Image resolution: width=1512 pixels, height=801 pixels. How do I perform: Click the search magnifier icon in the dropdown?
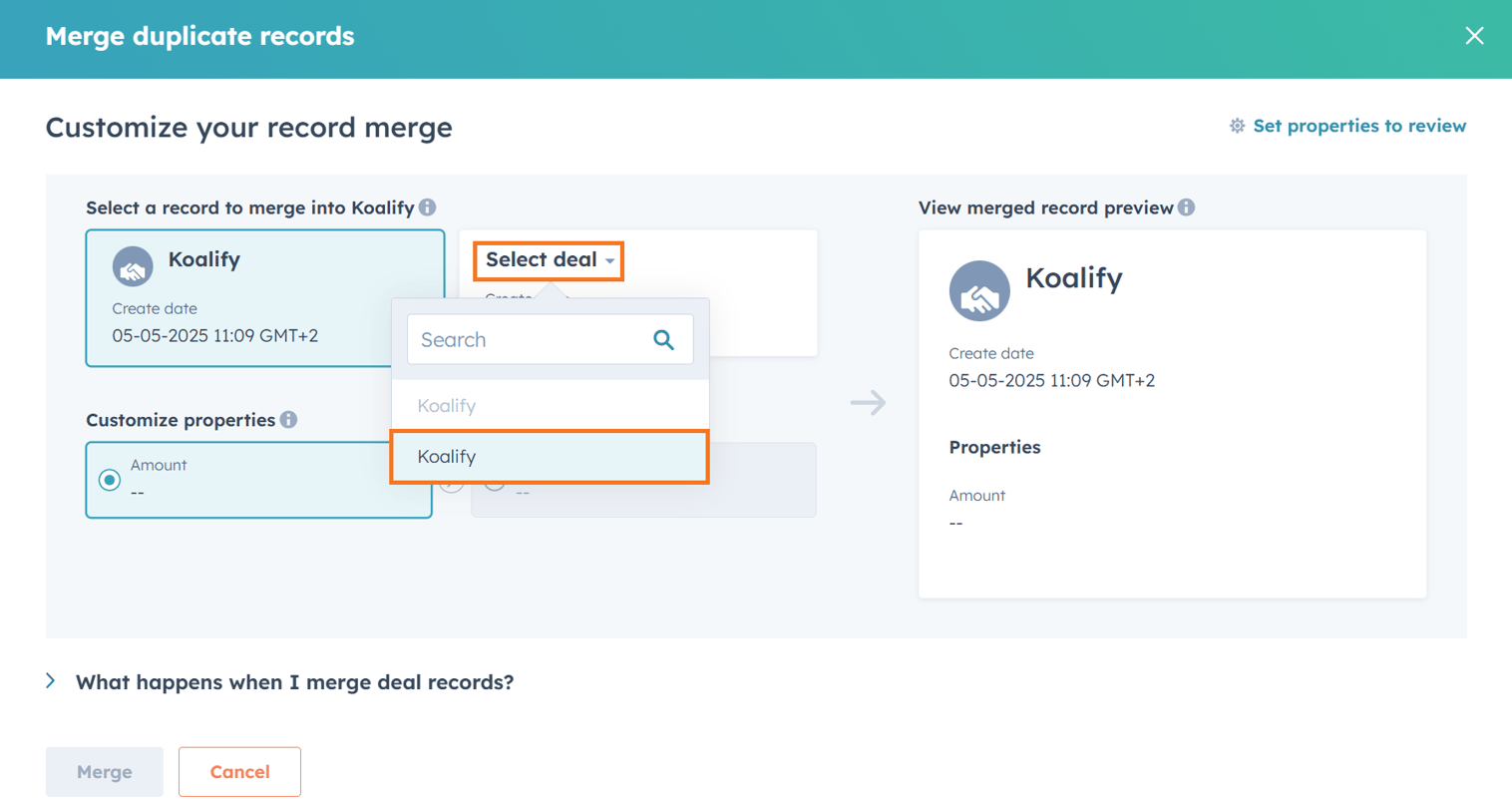(x=663, y=339)
